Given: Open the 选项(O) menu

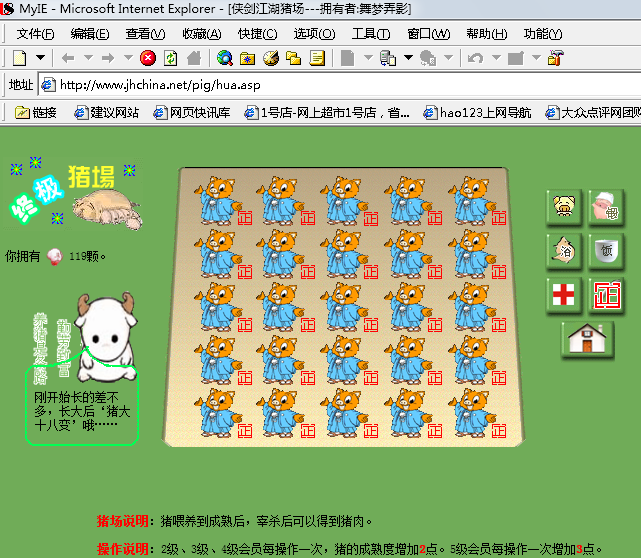Looking at the screenshot, I should tap(314, 34).
